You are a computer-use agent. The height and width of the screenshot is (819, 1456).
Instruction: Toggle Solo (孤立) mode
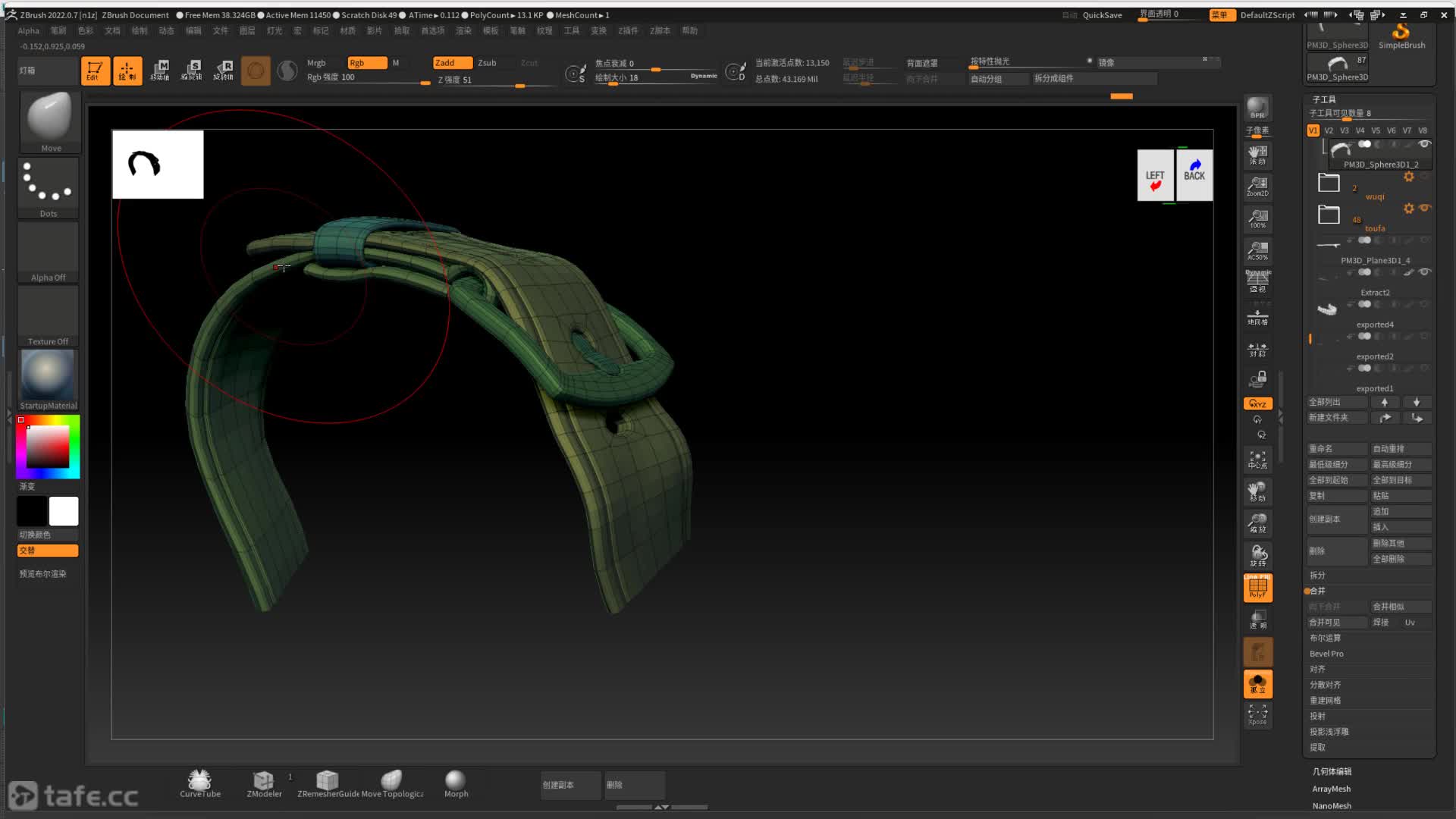[x=1257, y=684]
